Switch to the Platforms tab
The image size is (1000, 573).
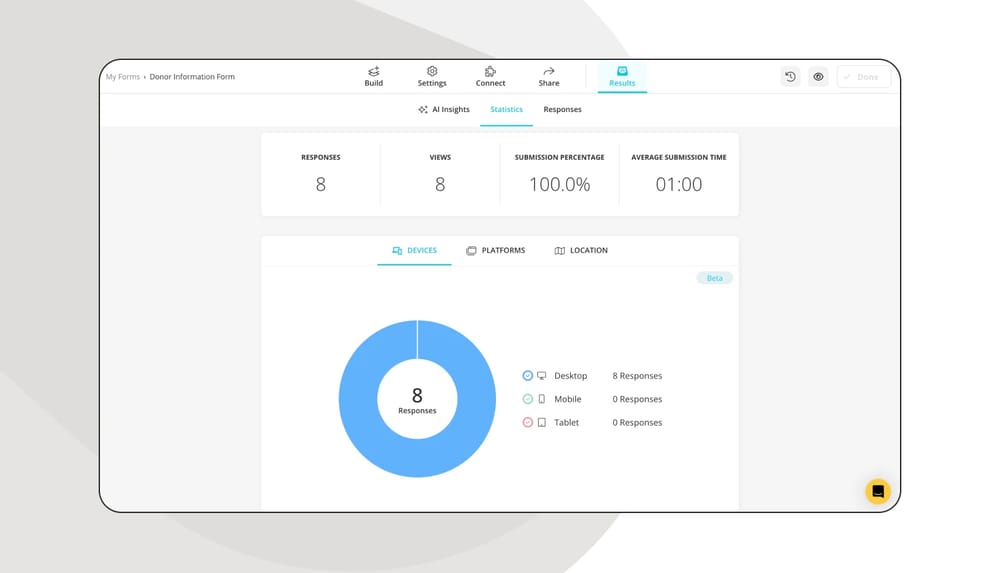pyautogui.click(x=496, y=251)
